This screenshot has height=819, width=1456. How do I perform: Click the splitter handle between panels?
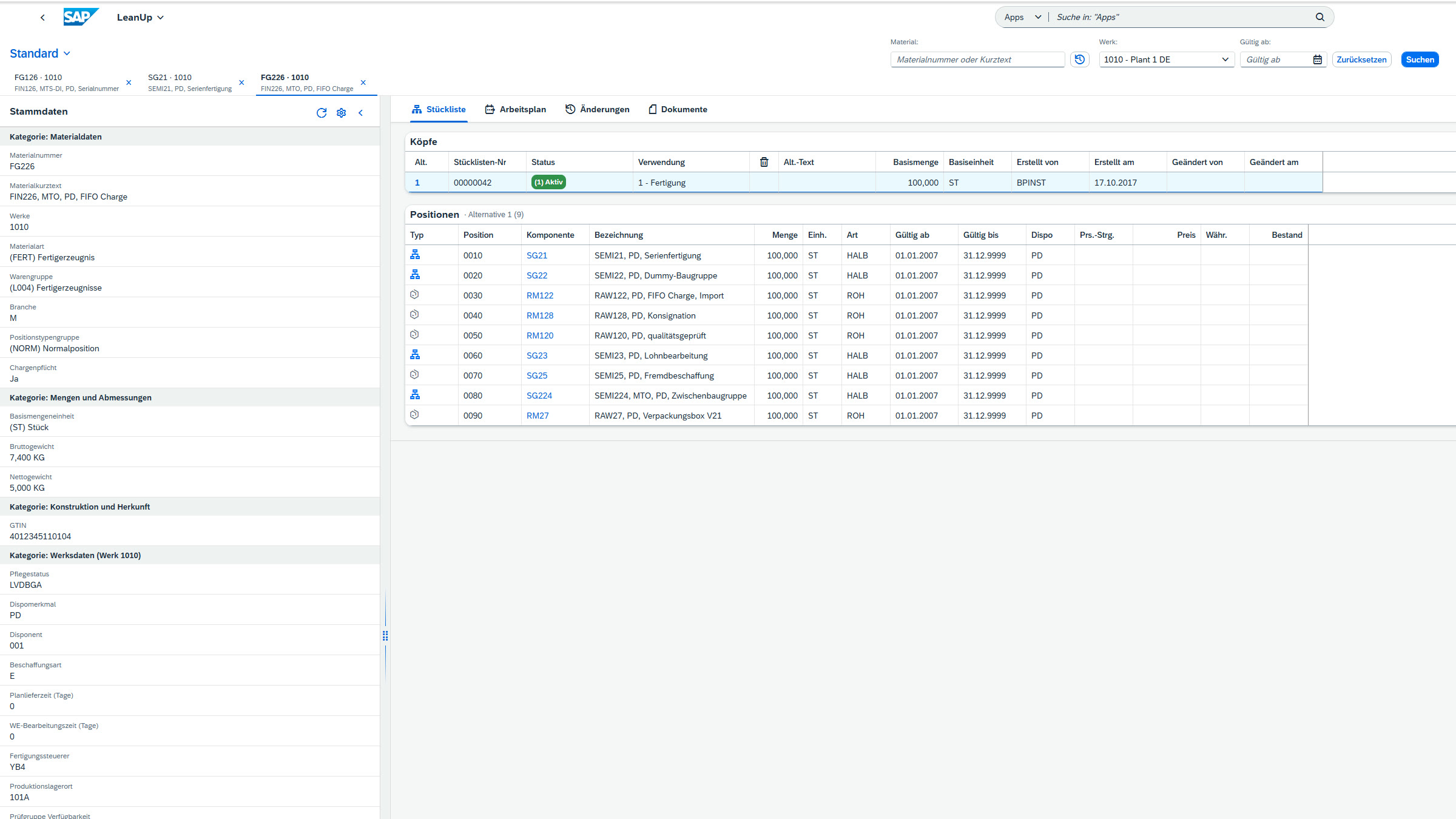pyautogui.click(x=385, y=636)
